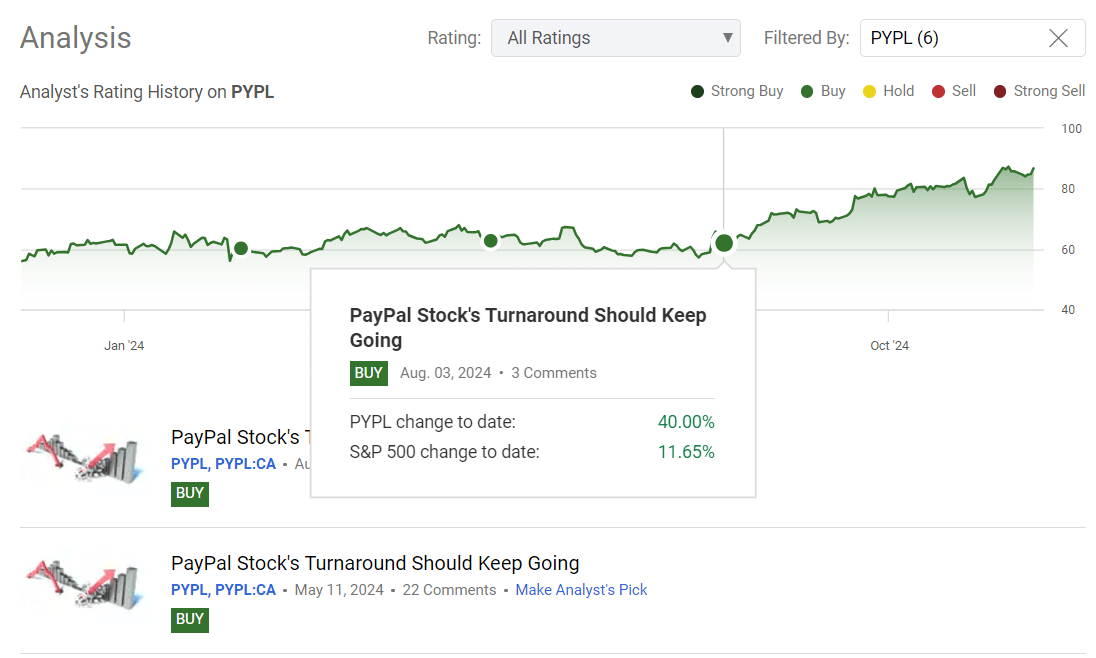Click the Strong Sell legend dot
Viewport: 1096px width, 658px height.
(x=1000, y=91)
